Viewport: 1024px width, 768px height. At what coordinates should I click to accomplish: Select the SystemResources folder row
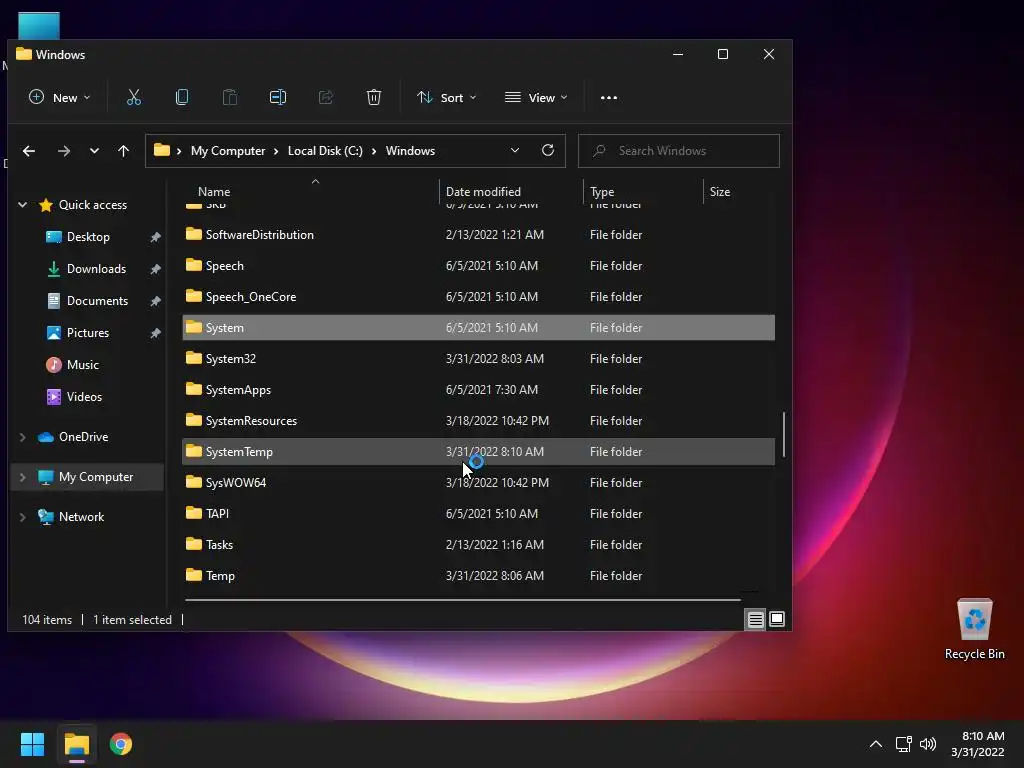(479, 421)
